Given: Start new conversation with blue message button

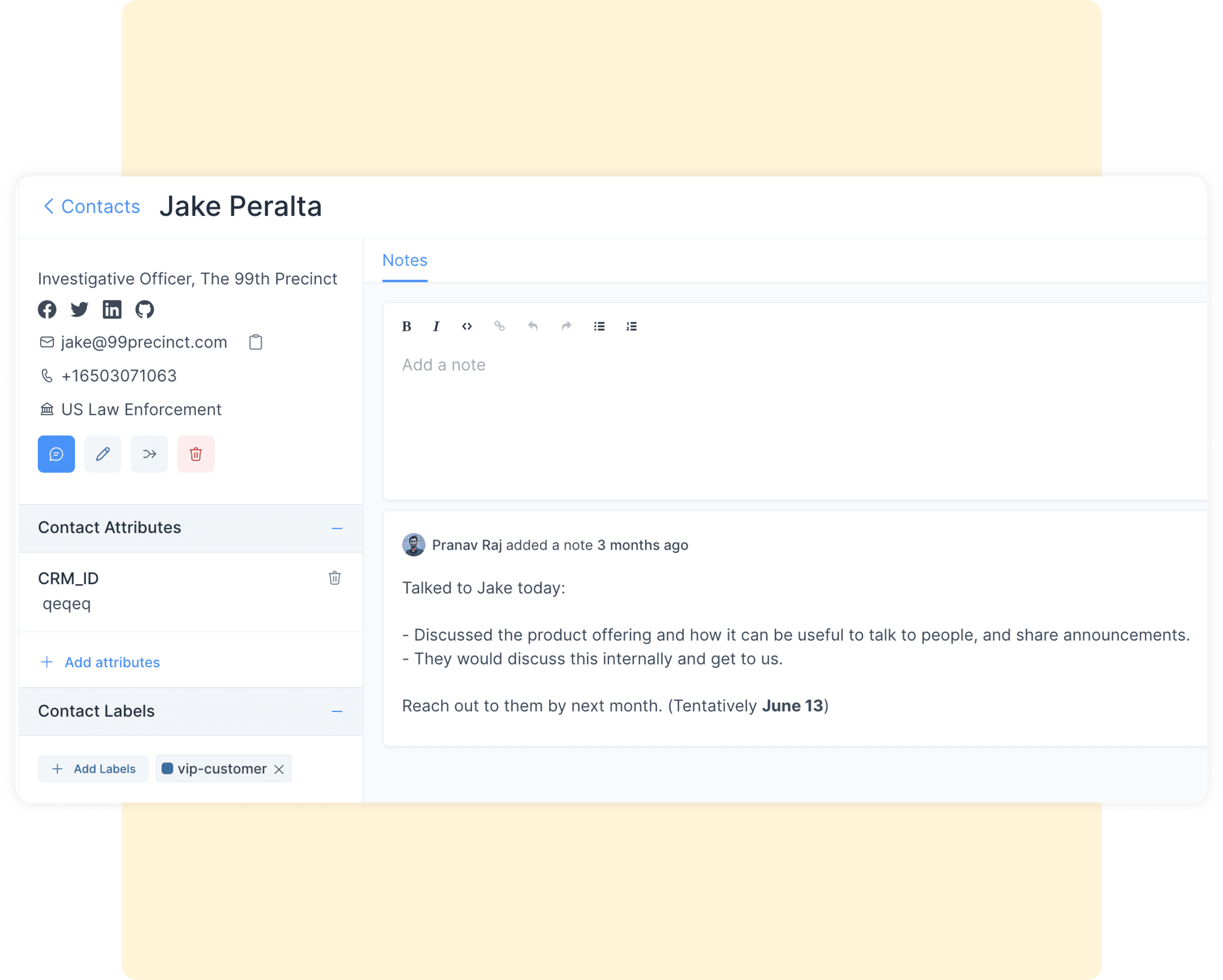Looking at the screenshot, I should [x=56, y=454].
